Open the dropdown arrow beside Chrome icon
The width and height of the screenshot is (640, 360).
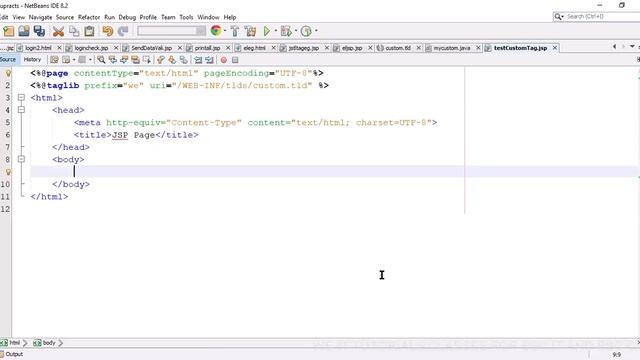(x=225, y=31)
